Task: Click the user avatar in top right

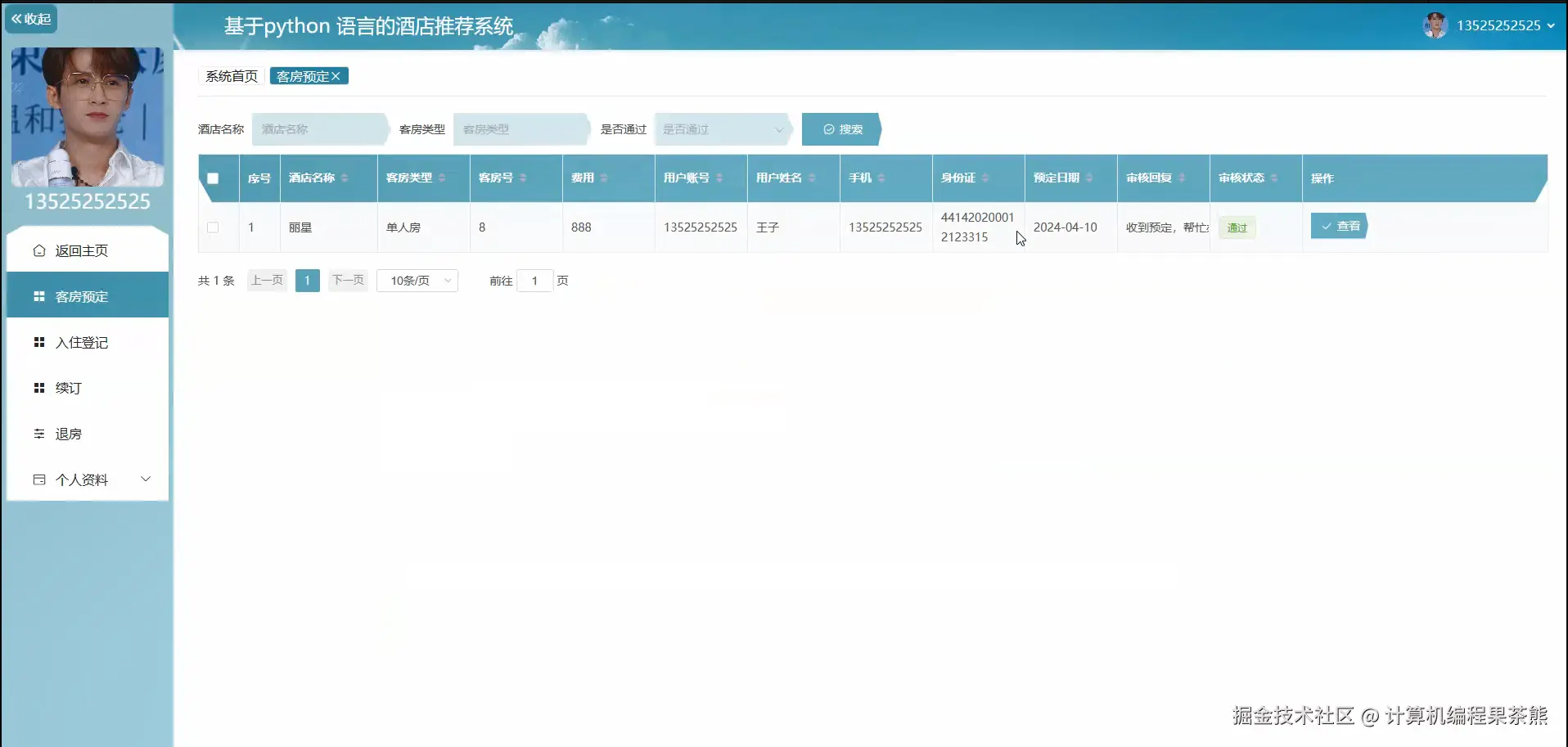Action: [1435, 25]
